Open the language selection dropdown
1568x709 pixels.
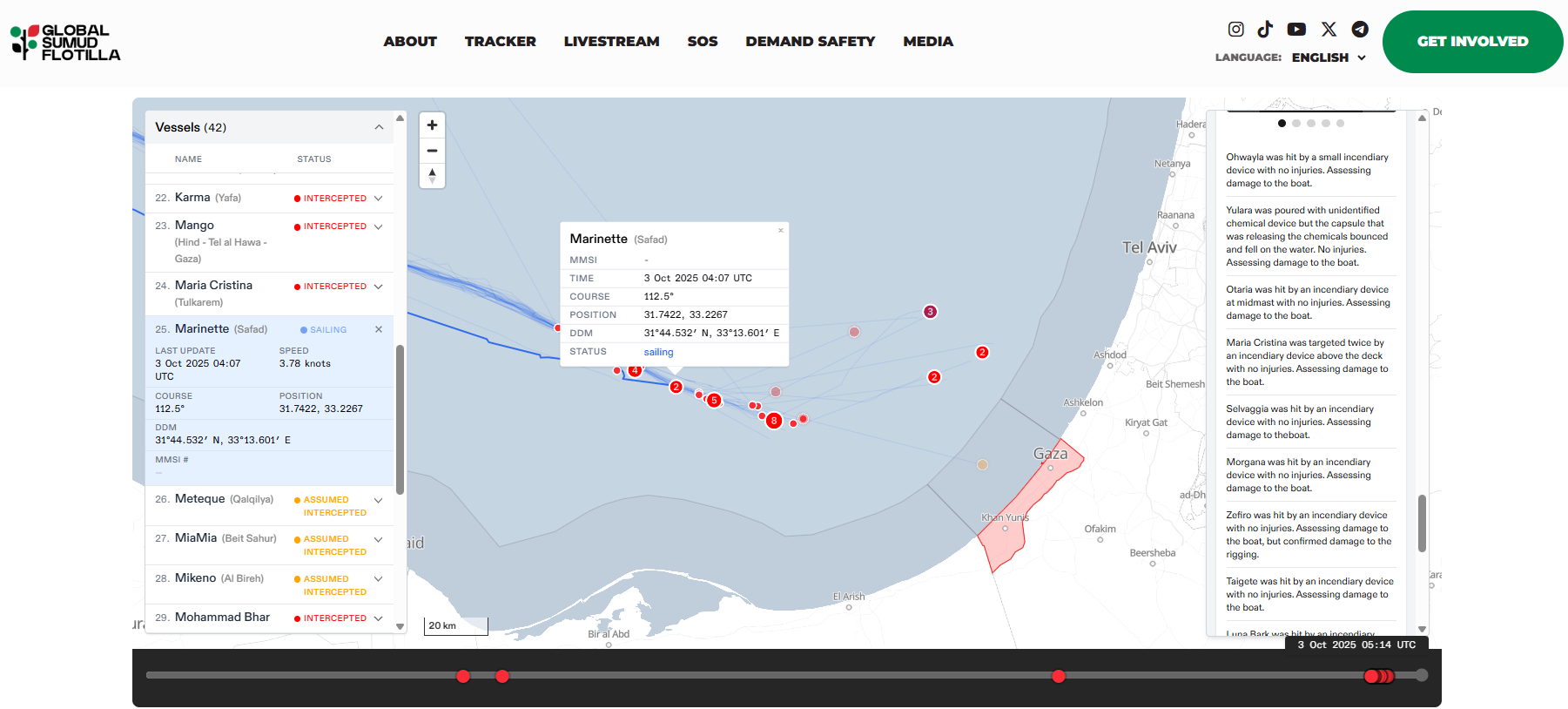pyautogui.click(x=1329, y=57)
